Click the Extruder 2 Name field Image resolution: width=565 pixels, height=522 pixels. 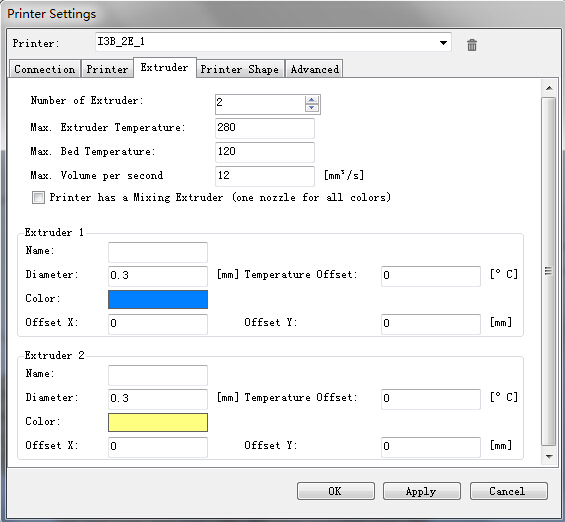(x=158, y=375)
